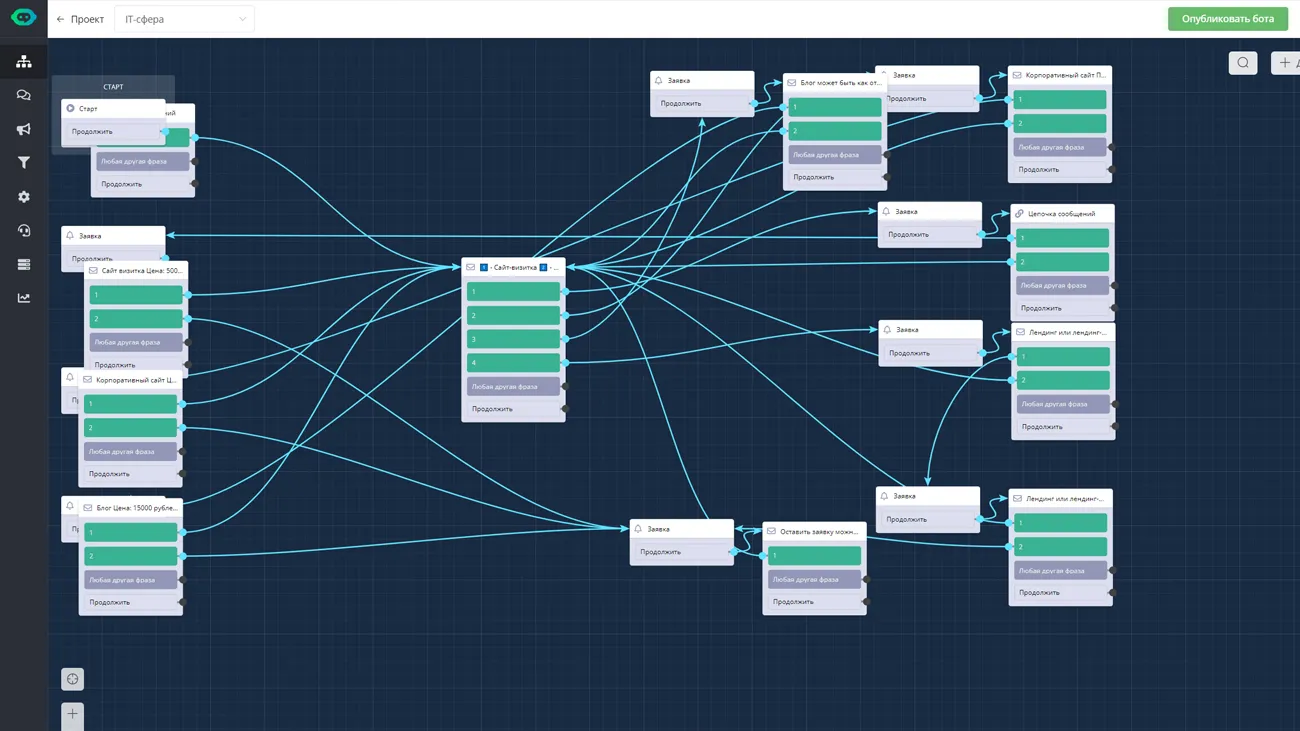This screenshot has height=731, width=1300.
Task: Select Любая другая фраза in Сайт-визитка block
Action: click(x=513, y=387)
